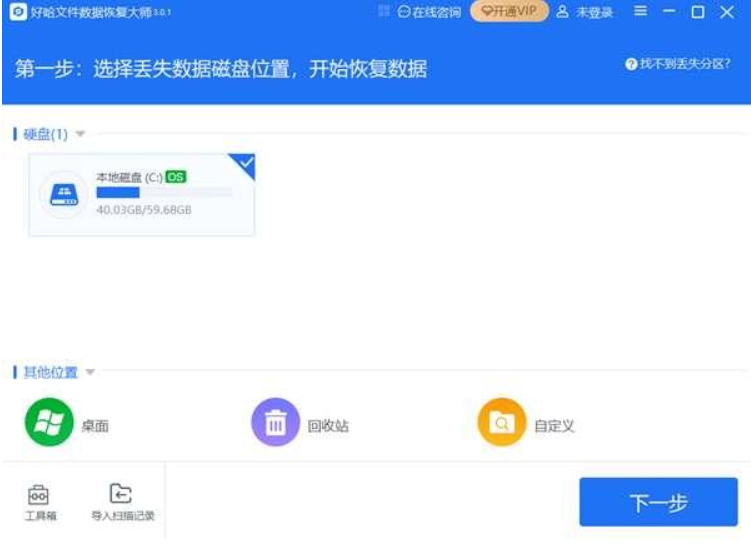Open 在线咨询 online consultation
The width and height of the screenshot is (751, 547).
pyautogui.click(x=429, y=11)
